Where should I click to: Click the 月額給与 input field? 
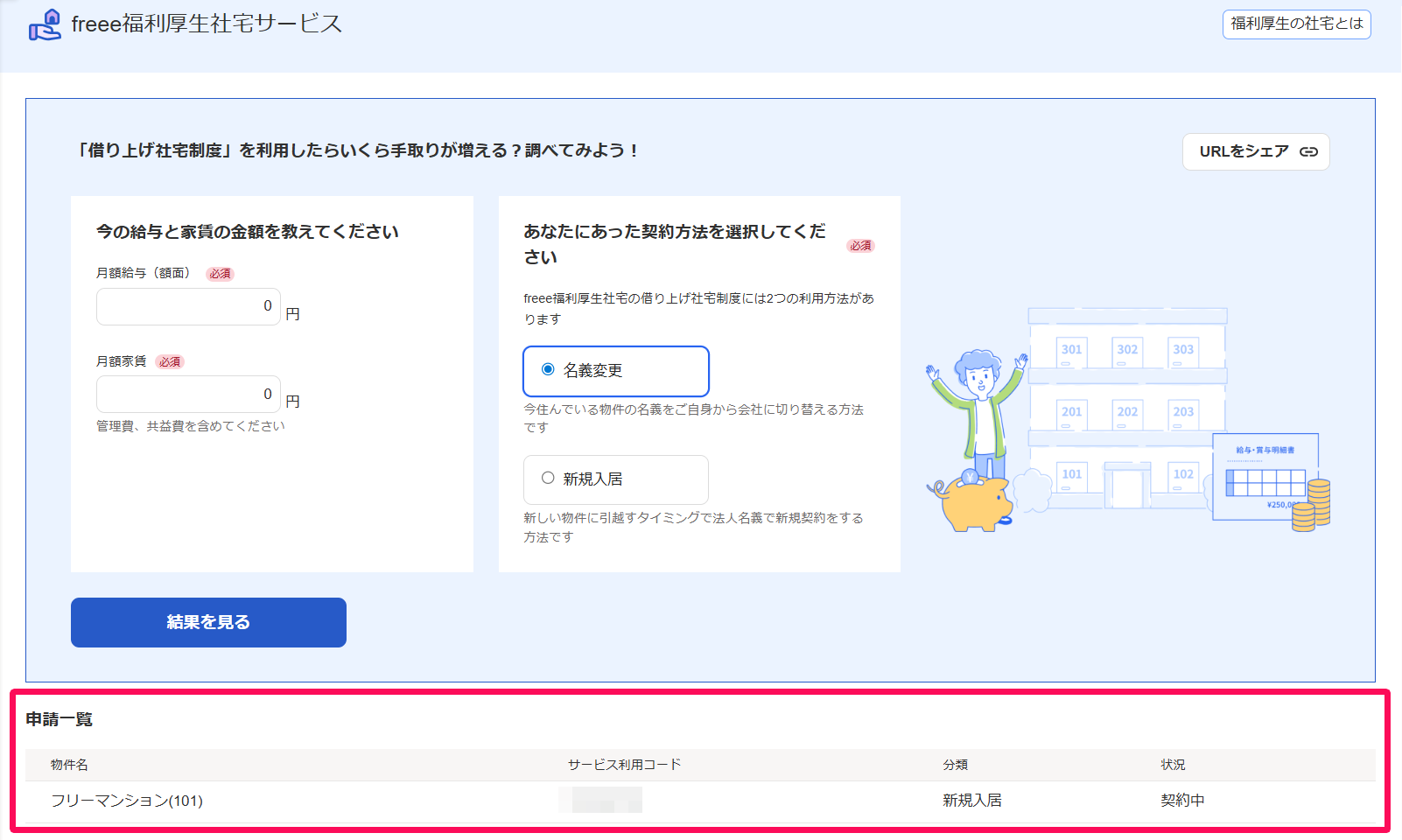(x=187, y=306)
